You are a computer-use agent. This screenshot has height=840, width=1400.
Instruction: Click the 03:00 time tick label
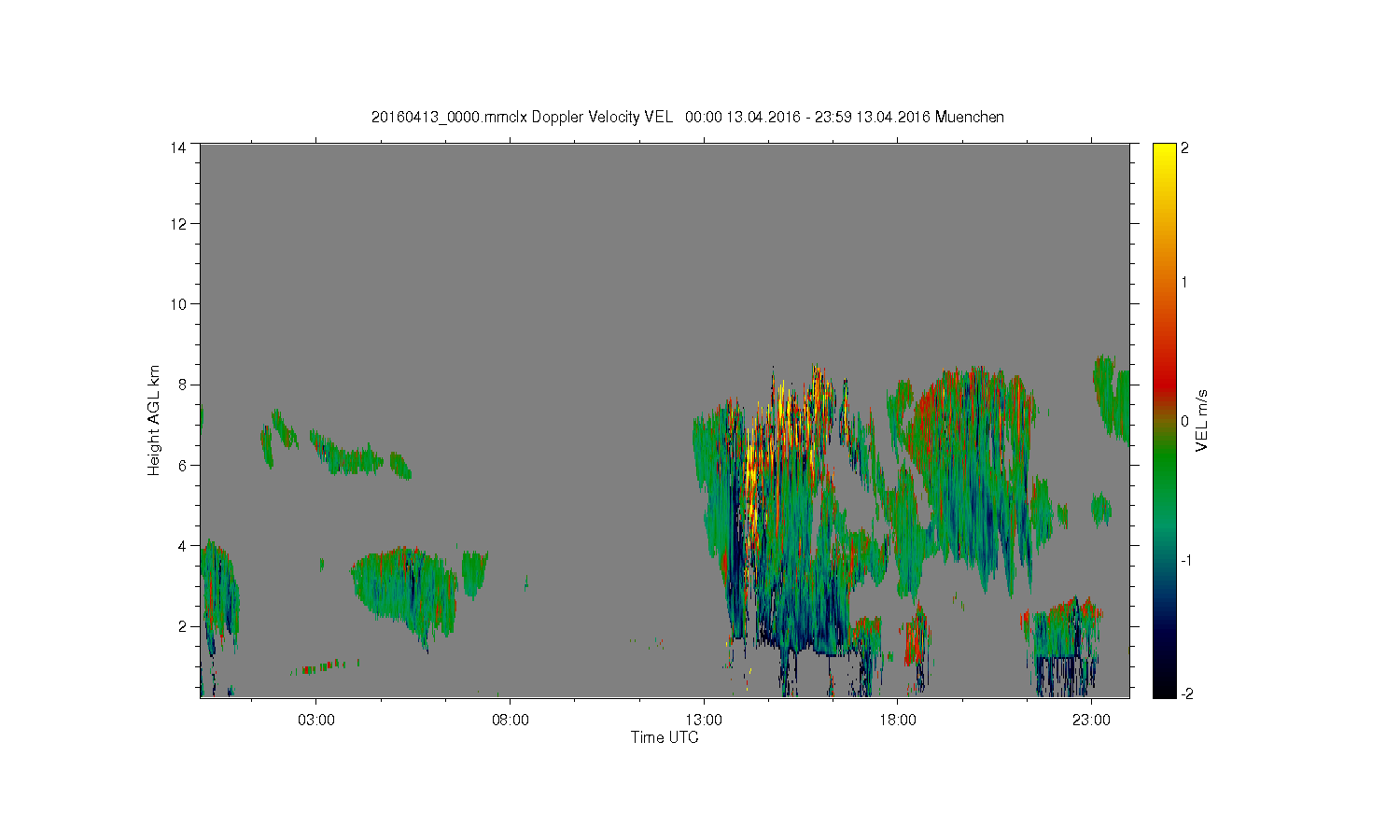click(x=316, y=721)
